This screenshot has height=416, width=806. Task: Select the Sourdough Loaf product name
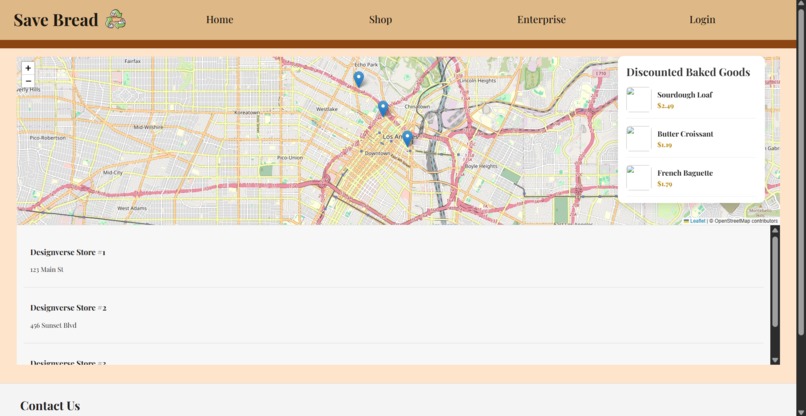coord(685,95)
